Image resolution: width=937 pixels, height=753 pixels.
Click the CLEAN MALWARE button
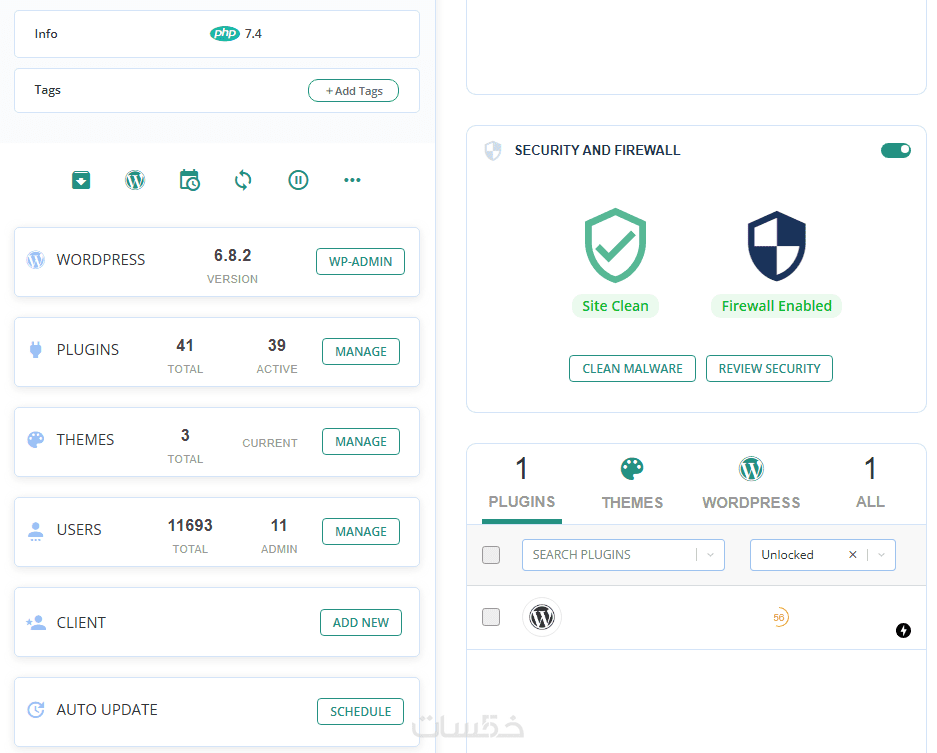click(632, 369)
